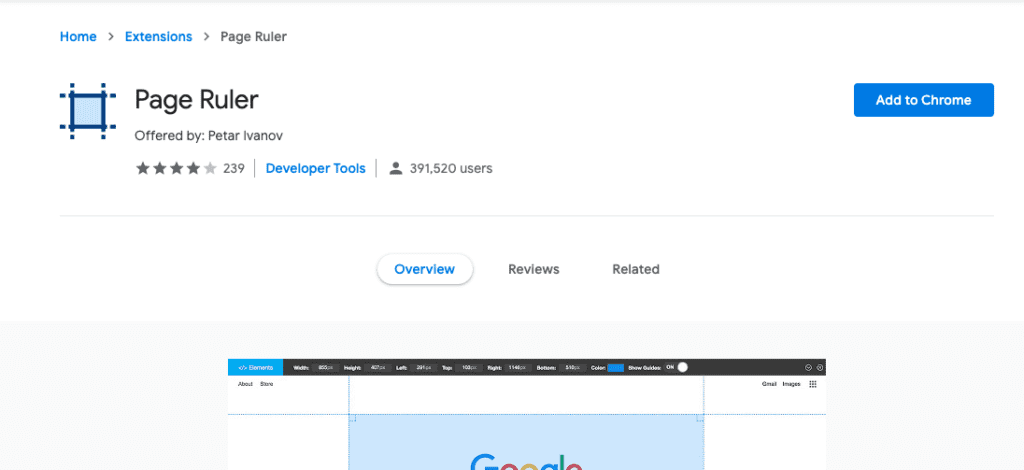Select the Overview tab

tap(424, 269)
